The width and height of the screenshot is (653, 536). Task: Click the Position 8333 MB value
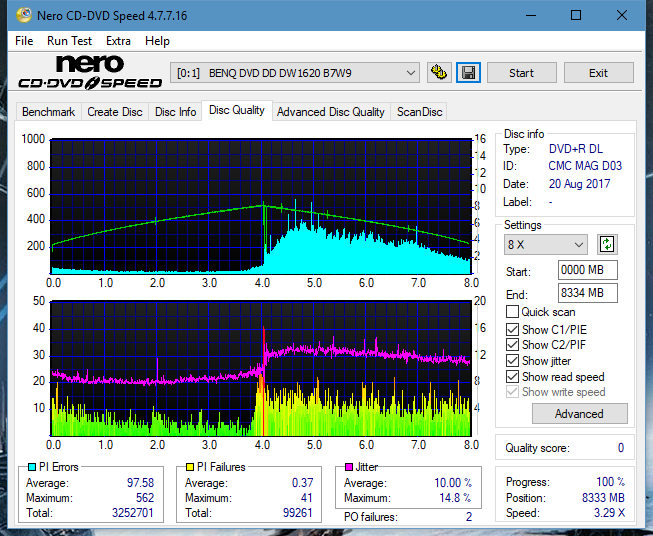click(603, 498)
